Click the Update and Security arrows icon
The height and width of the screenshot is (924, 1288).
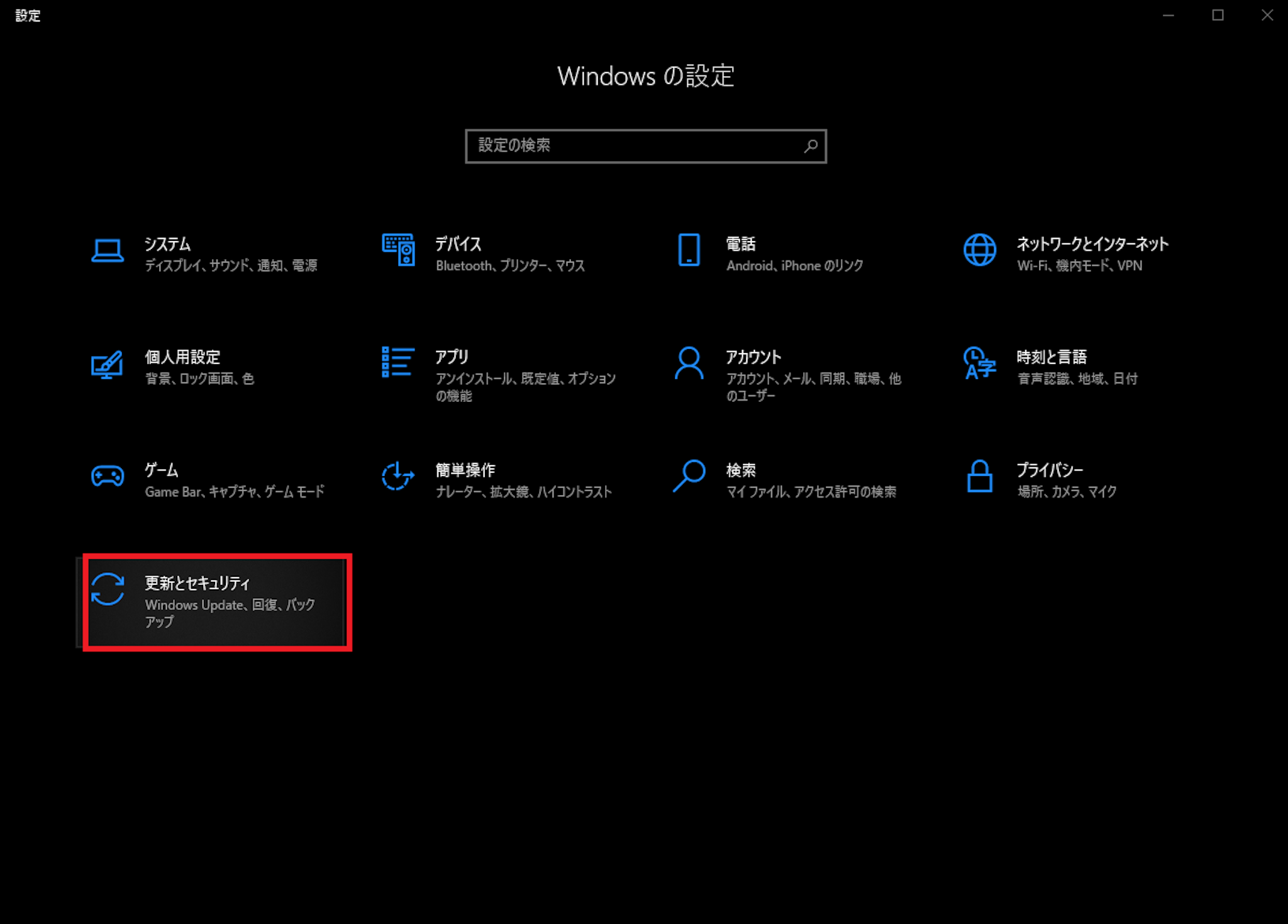click(x=108, y=589)
